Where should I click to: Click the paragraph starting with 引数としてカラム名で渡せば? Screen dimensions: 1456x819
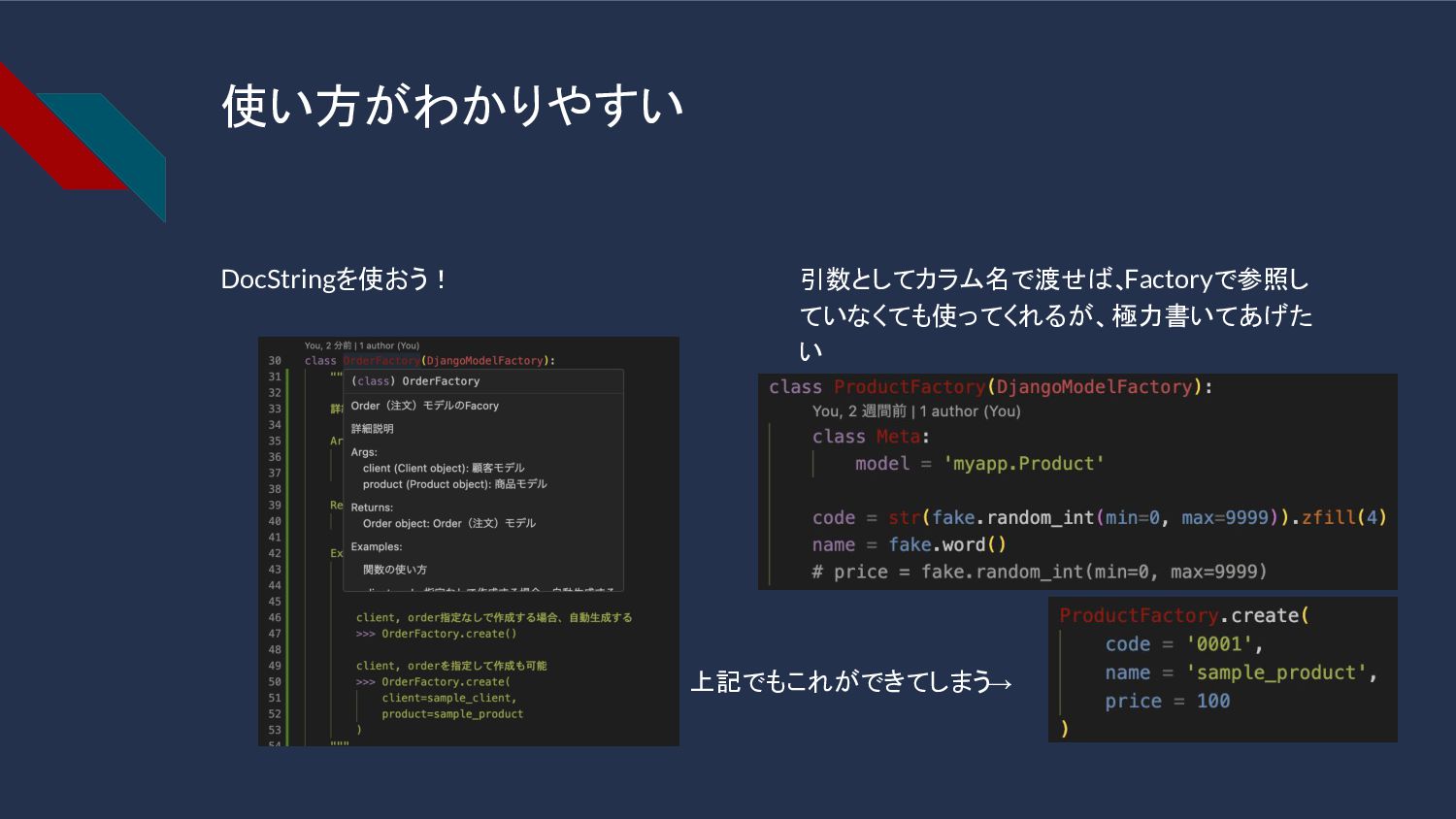click(1056, 315)
